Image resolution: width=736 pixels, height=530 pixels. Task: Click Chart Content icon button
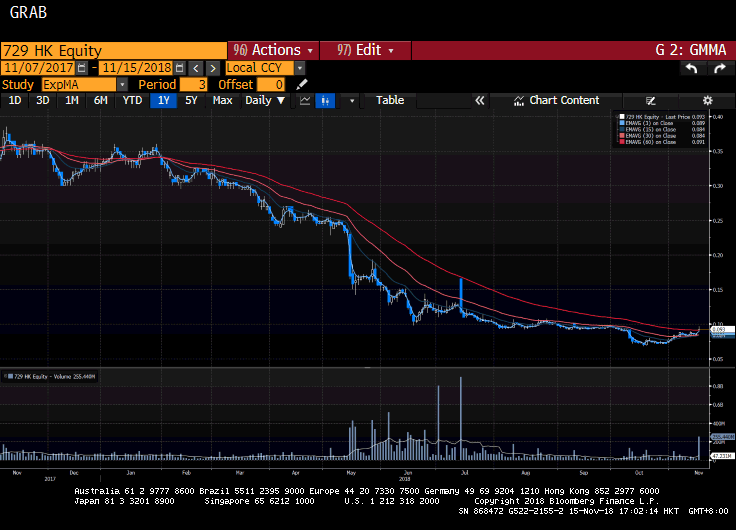point(556,100)
